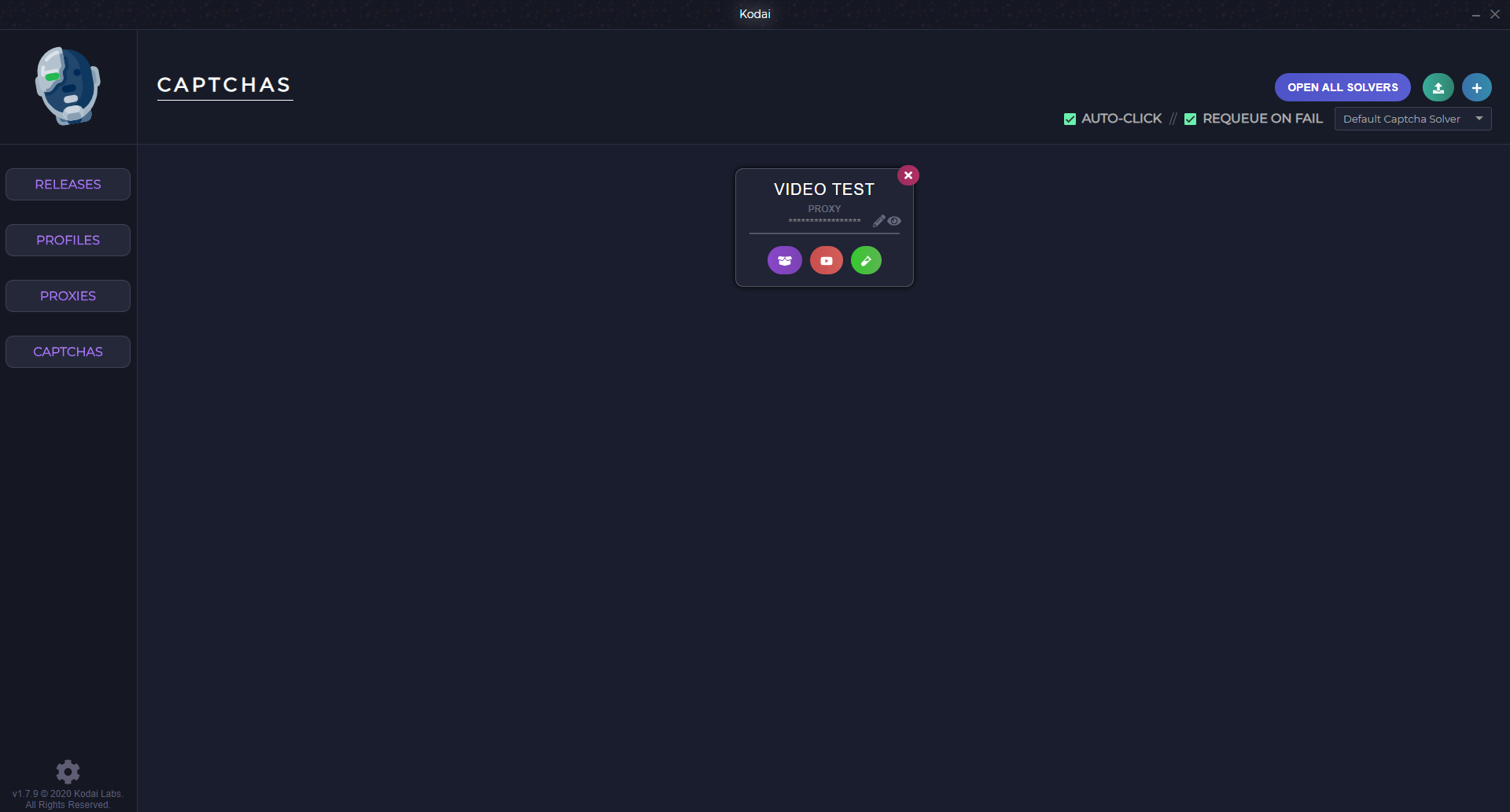Switch to the PROXIES section
Viewport: 1510px width, 812px height.
coord(68,296)
